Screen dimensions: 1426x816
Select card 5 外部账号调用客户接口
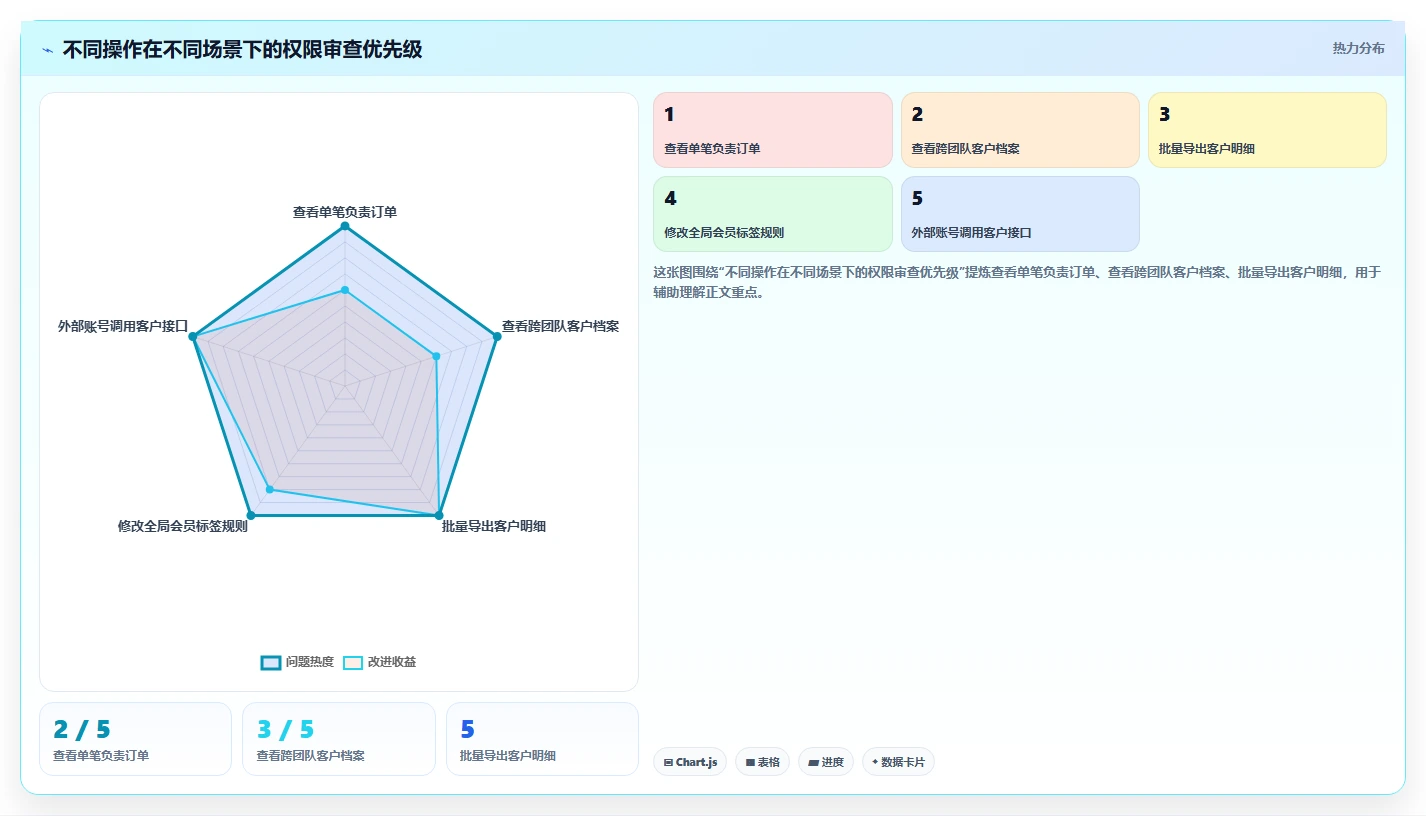tap(1020, 214)
